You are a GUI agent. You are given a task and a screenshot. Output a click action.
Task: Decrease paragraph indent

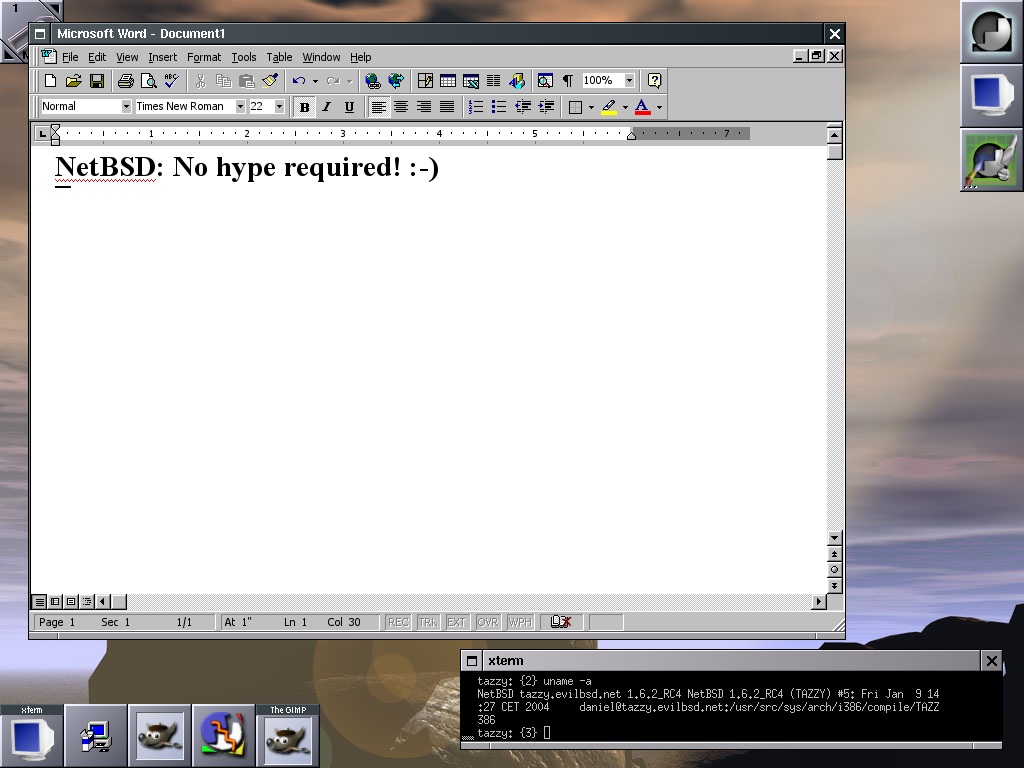pos(522,106)
